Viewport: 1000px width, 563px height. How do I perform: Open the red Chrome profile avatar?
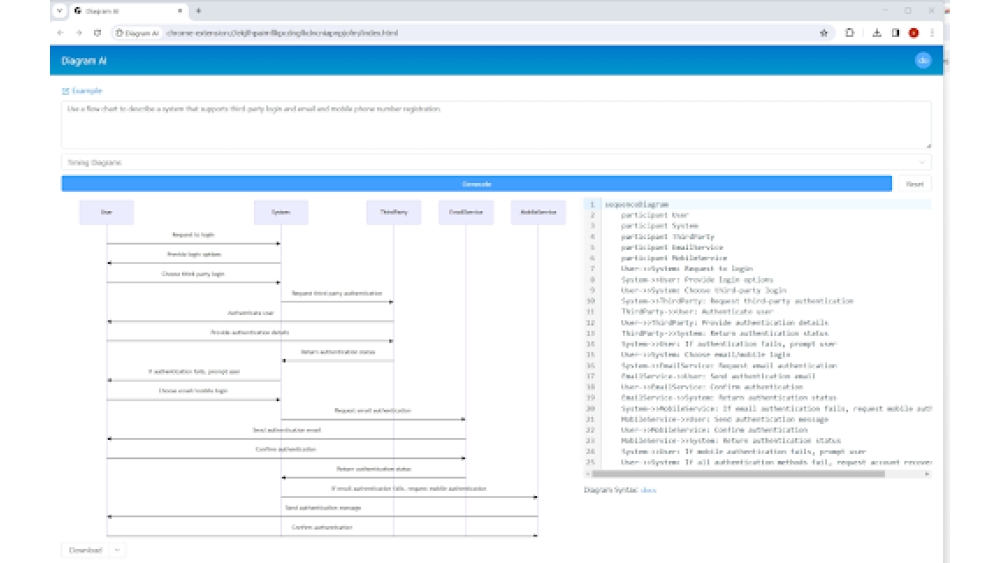click(x=913, y=33)
